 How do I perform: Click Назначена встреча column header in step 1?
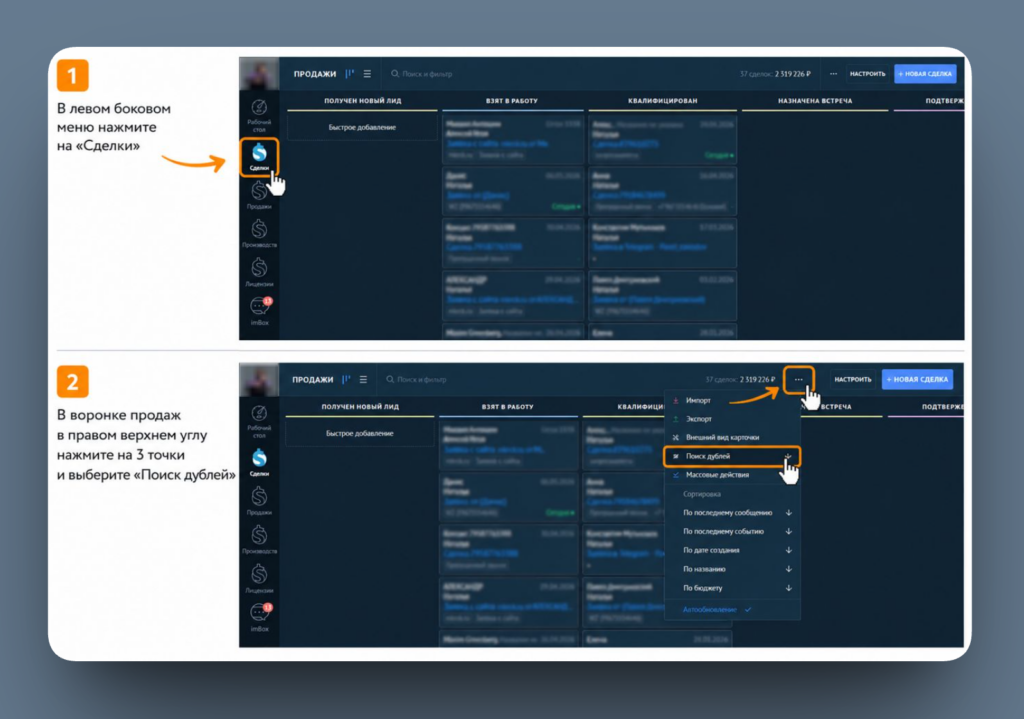pyautogui.click(x=815, y=101)
